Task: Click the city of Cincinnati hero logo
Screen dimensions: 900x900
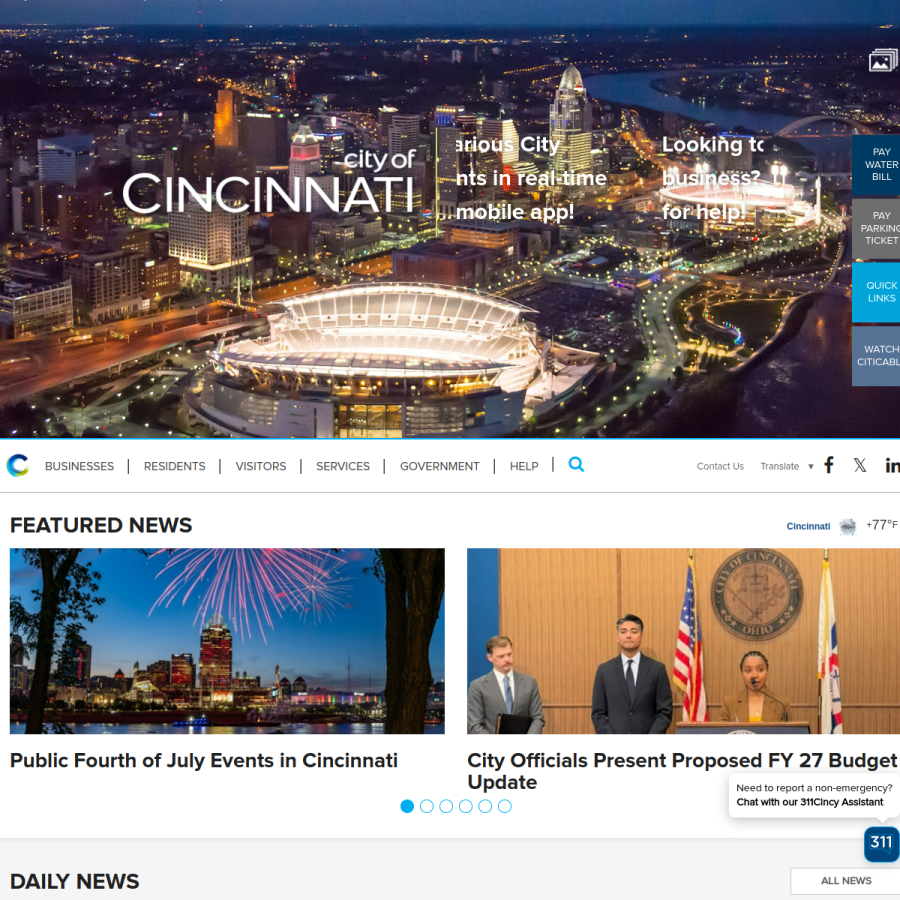Action: 269,182
